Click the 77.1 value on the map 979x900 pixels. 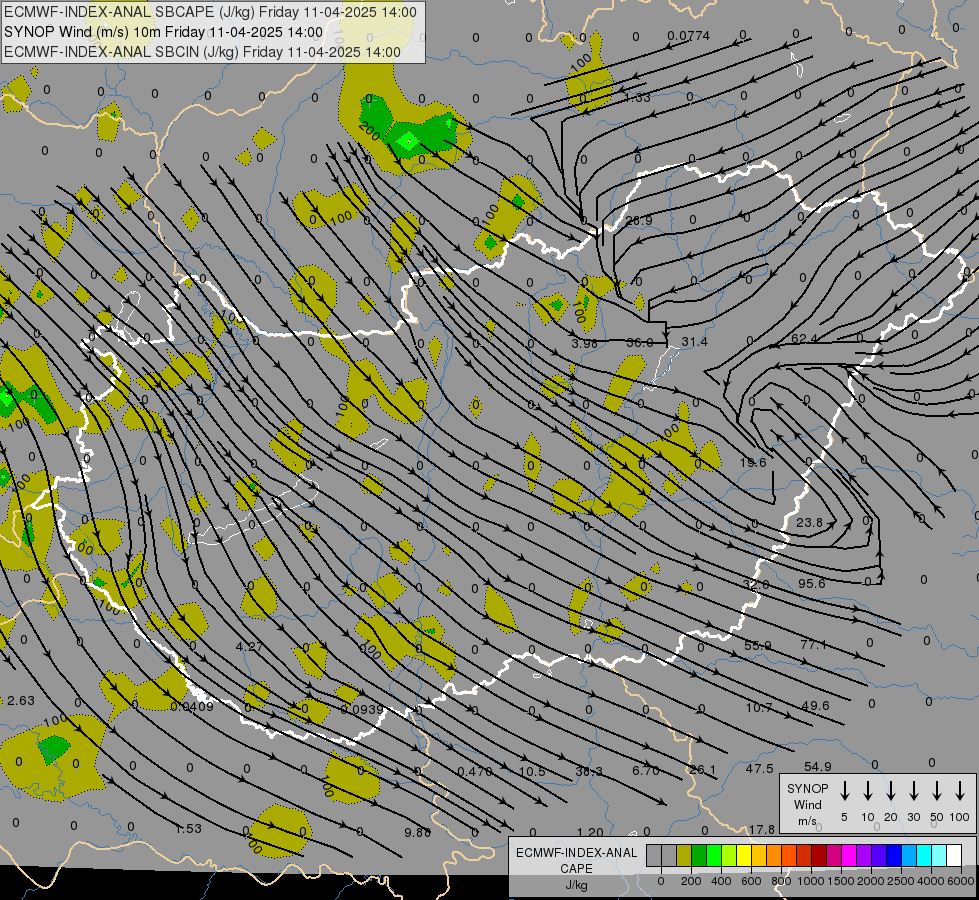(x=814, y=644)
